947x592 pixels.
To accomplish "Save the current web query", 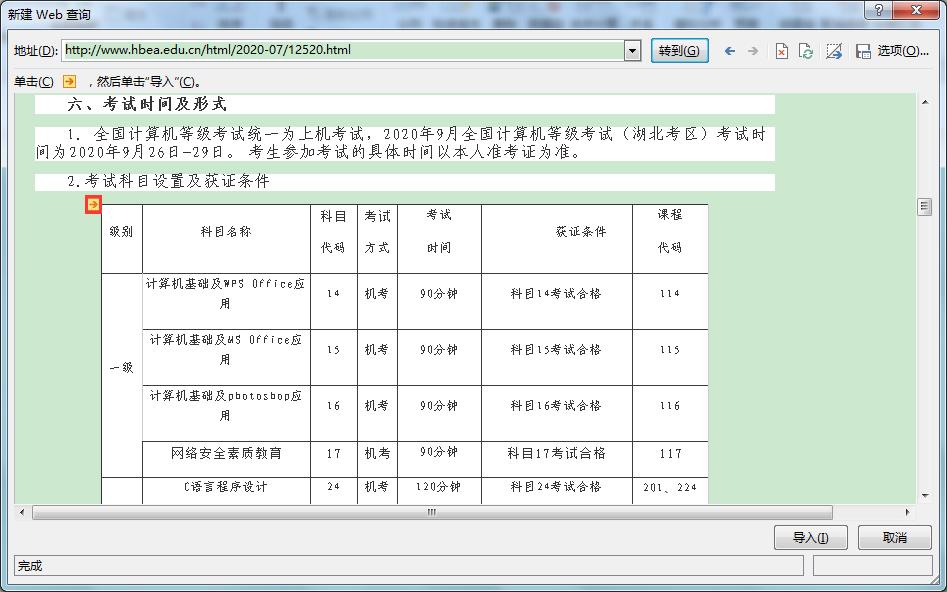I will pyautogui.click(x=862, y=50).
